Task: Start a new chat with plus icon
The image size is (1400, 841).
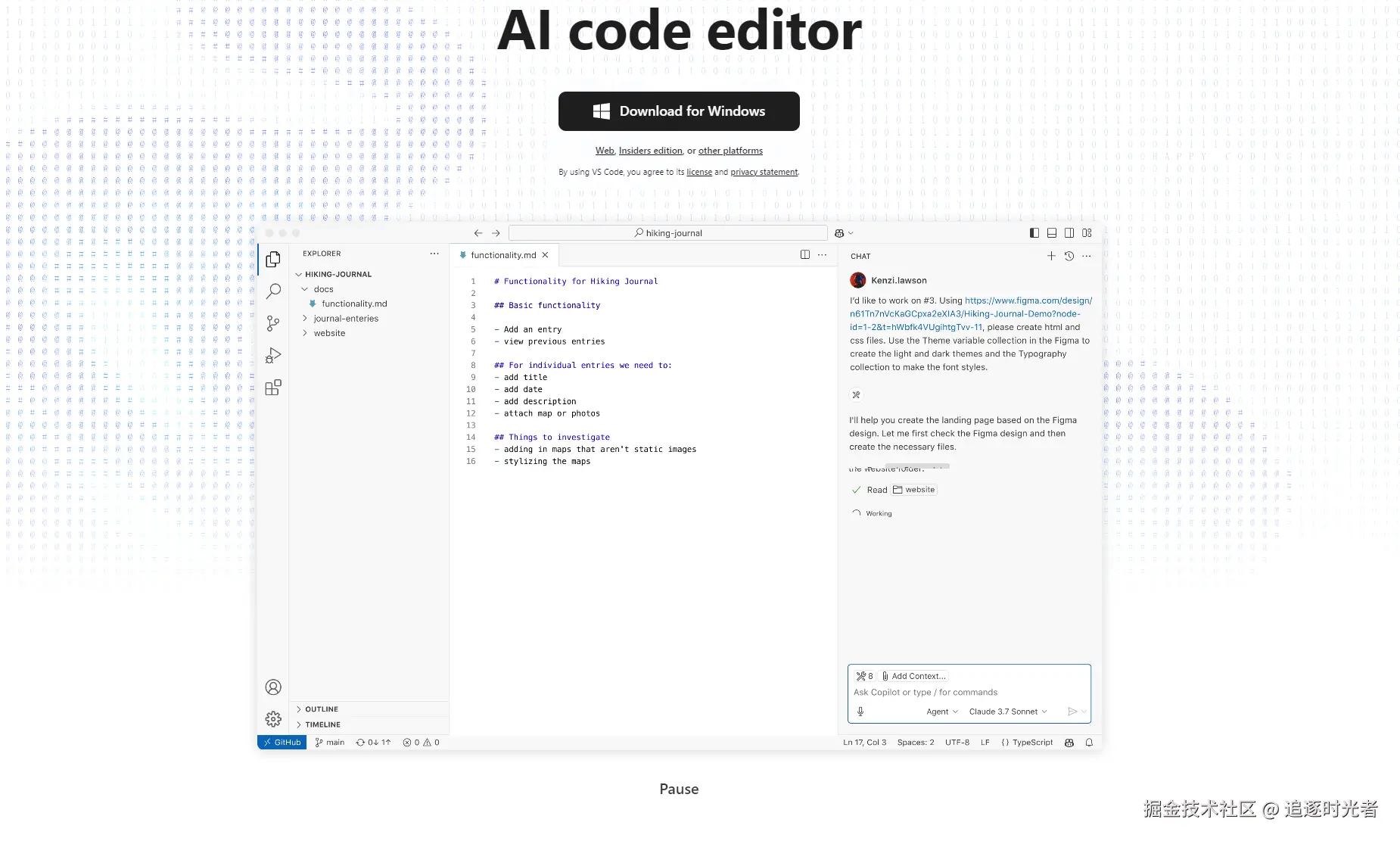Action: pyautogui.click(x=1051, y=256)
